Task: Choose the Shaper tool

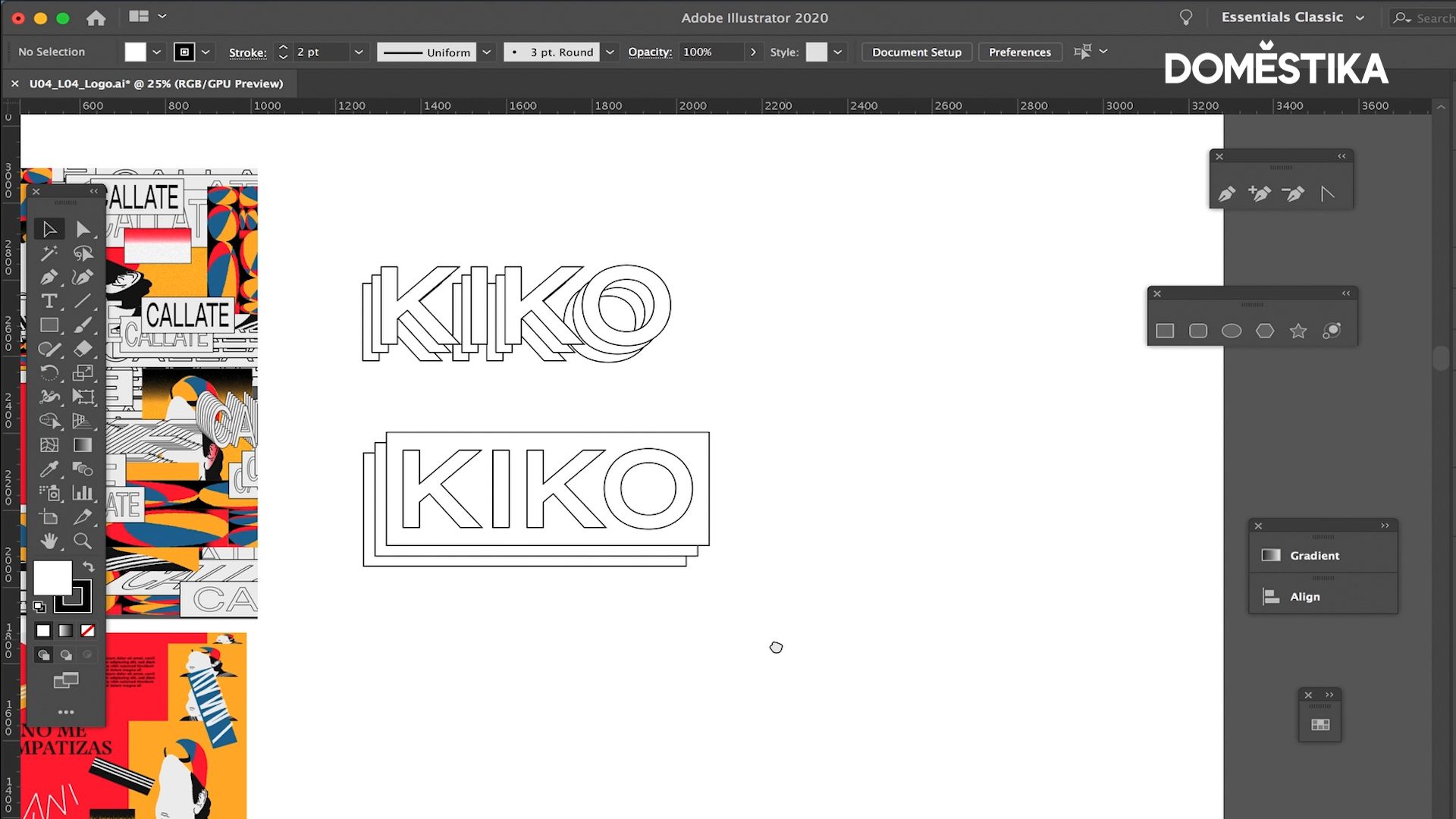Action: 49,349
